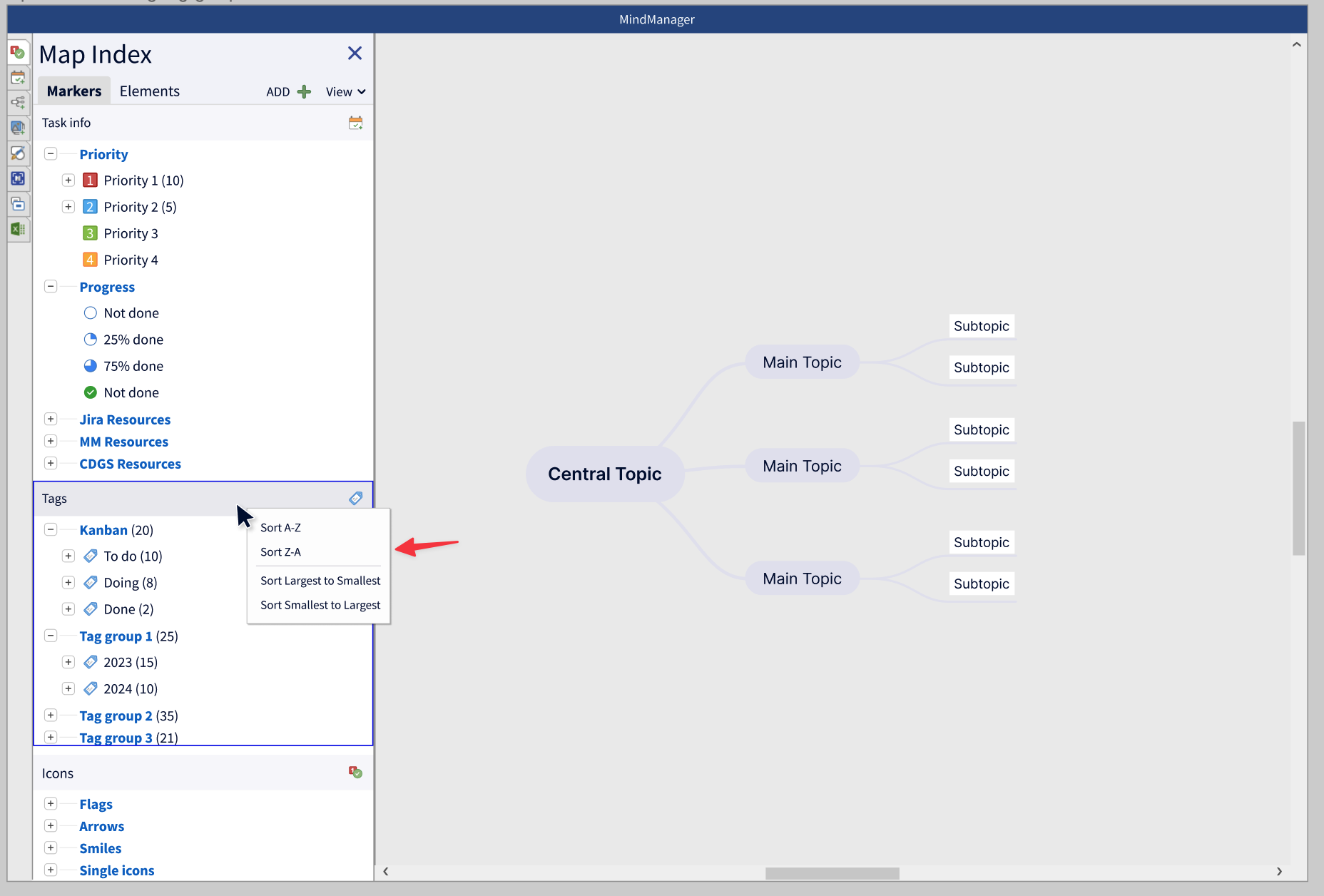This screenshot has width=1324, height=896.
Task: Switch to the Elements tab
Action: click(149, 91)
